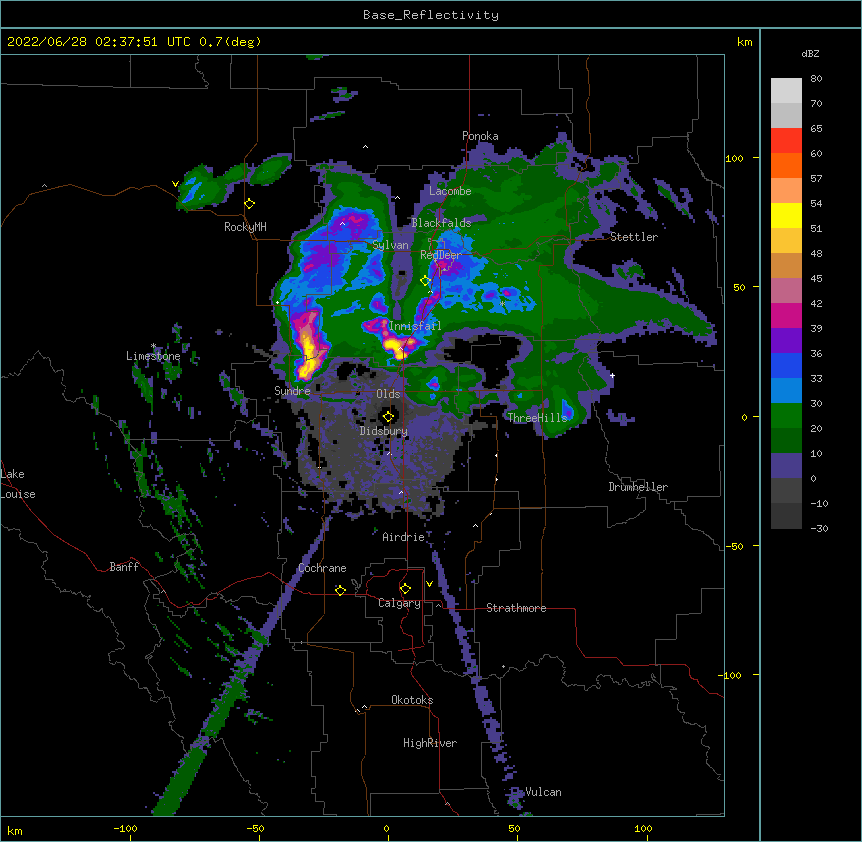Click the Limestone label
Viewport: 862px width, 842px height.
coord(153,356)
